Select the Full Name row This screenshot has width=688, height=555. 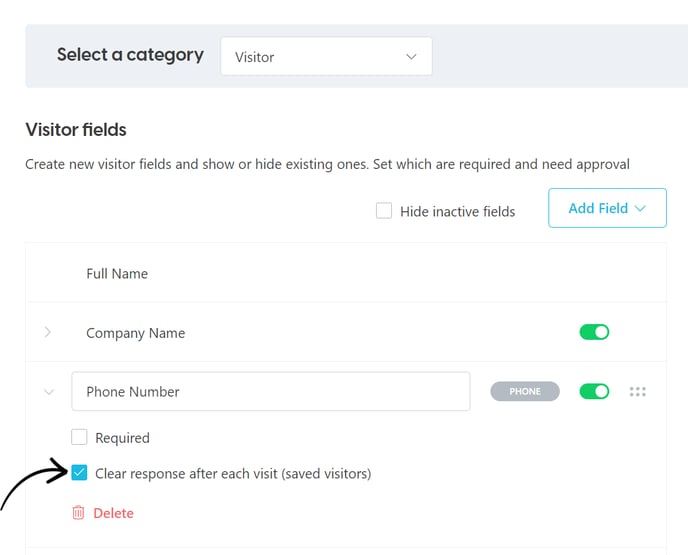coord(346,273)
